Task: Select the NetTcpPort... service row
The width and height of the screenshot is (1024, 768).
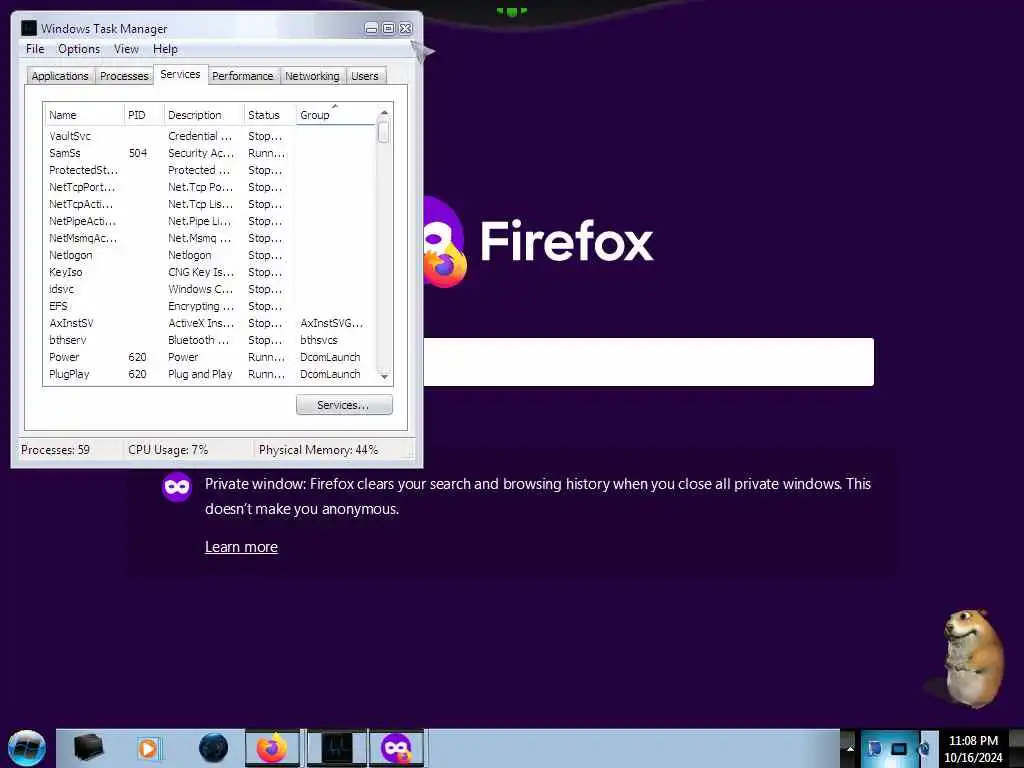Action: coord(210,187)
